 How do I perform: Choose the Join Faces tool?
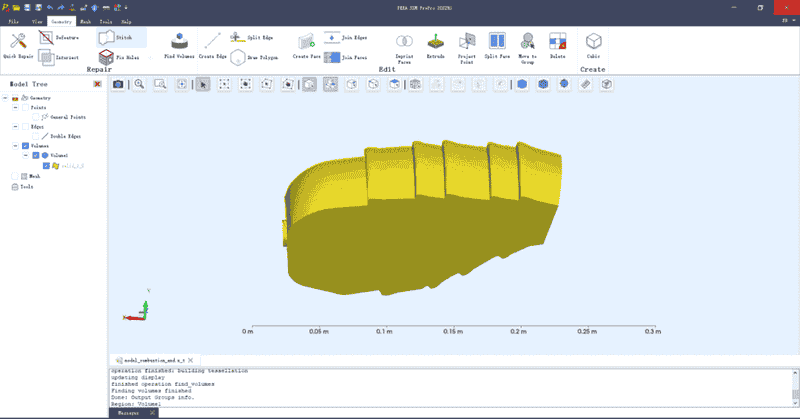pos(345,57)
